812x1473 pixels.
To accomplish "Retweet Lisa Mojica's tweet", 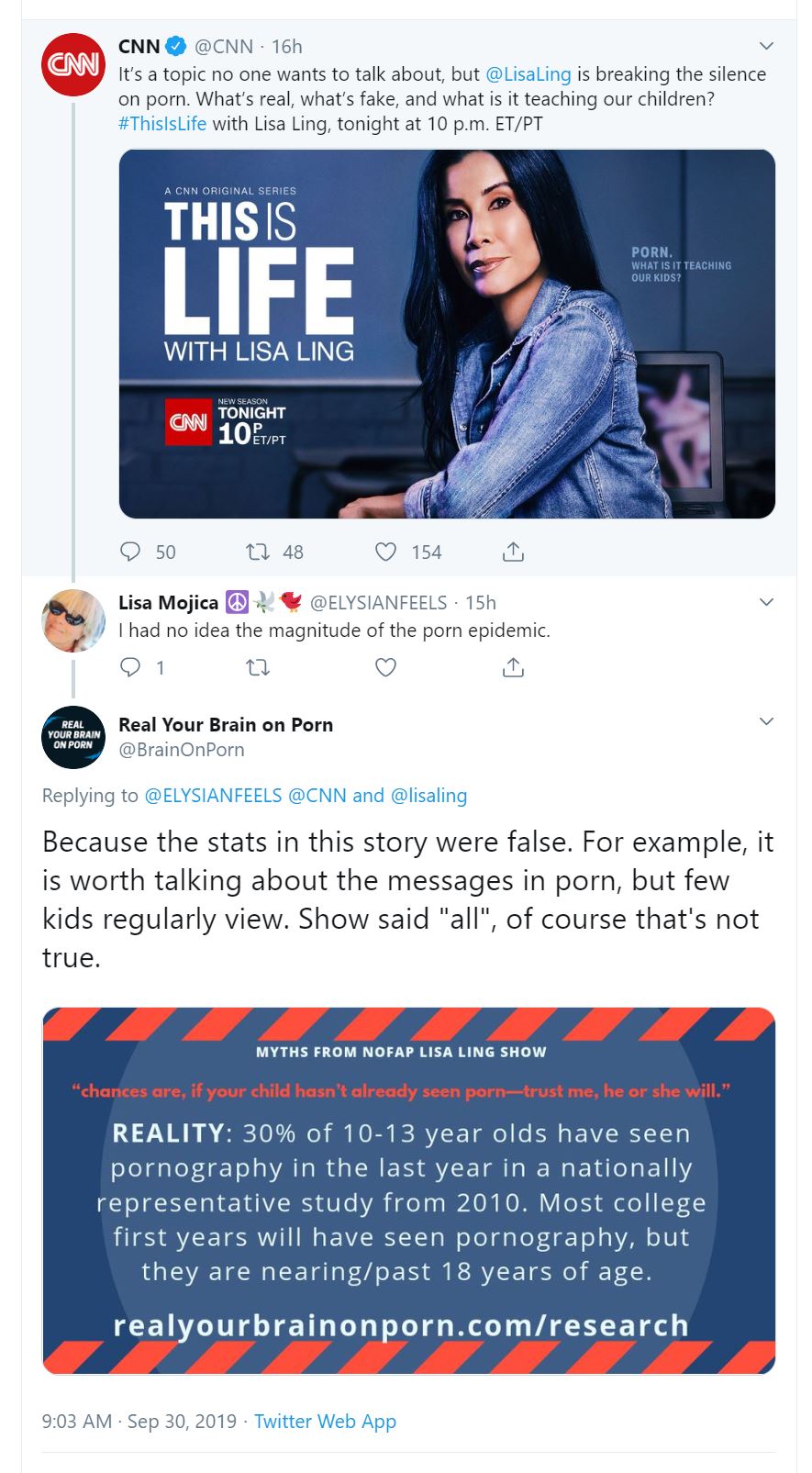I will coord(258,667).
